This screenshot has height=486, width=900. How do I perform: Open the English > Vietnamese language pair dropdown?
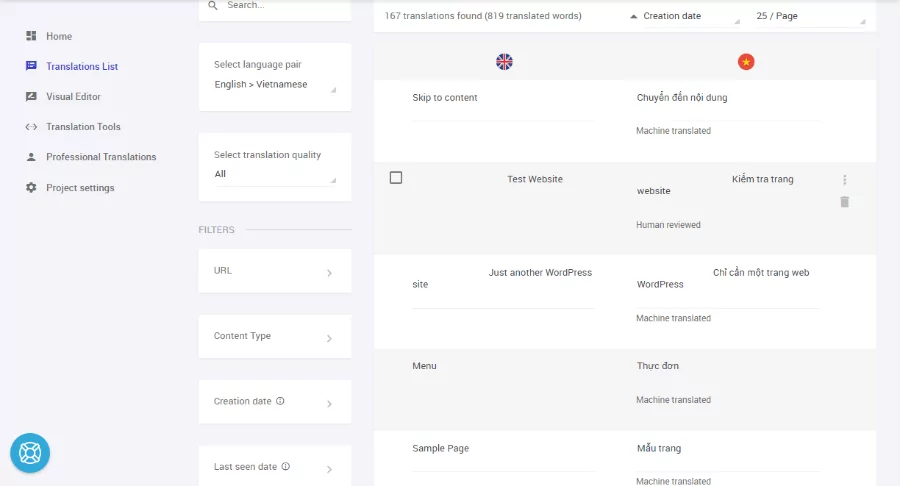(275, 84)
